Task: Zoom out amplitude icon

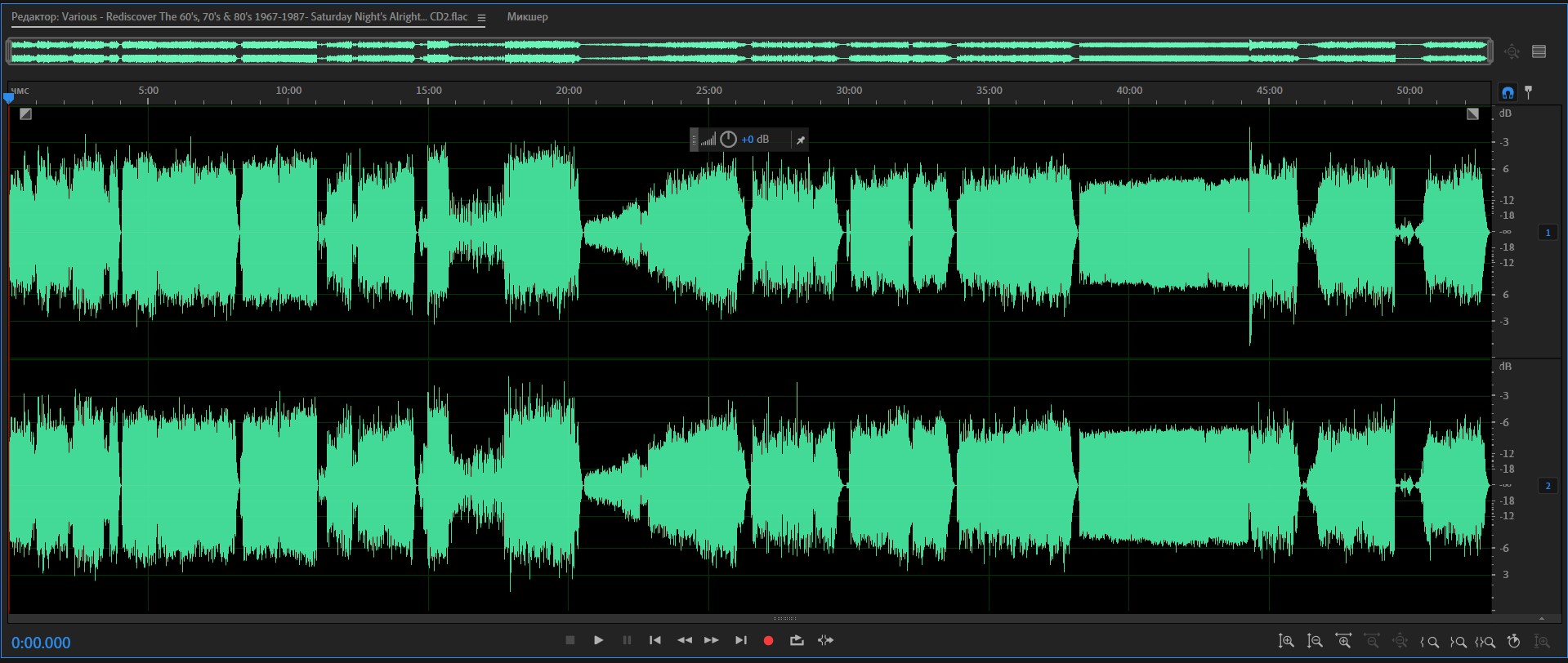Action: pyautogui.click(x=1315, y=642)
